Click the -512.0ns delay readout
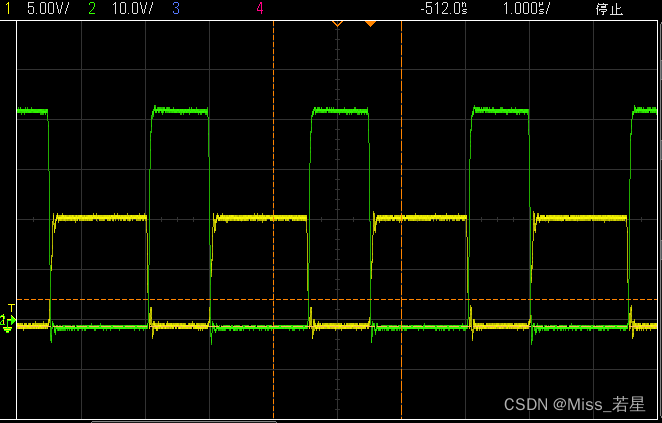The width and height of the screenshot is (662, 423). pyautogui.click(x=443, y=9)
